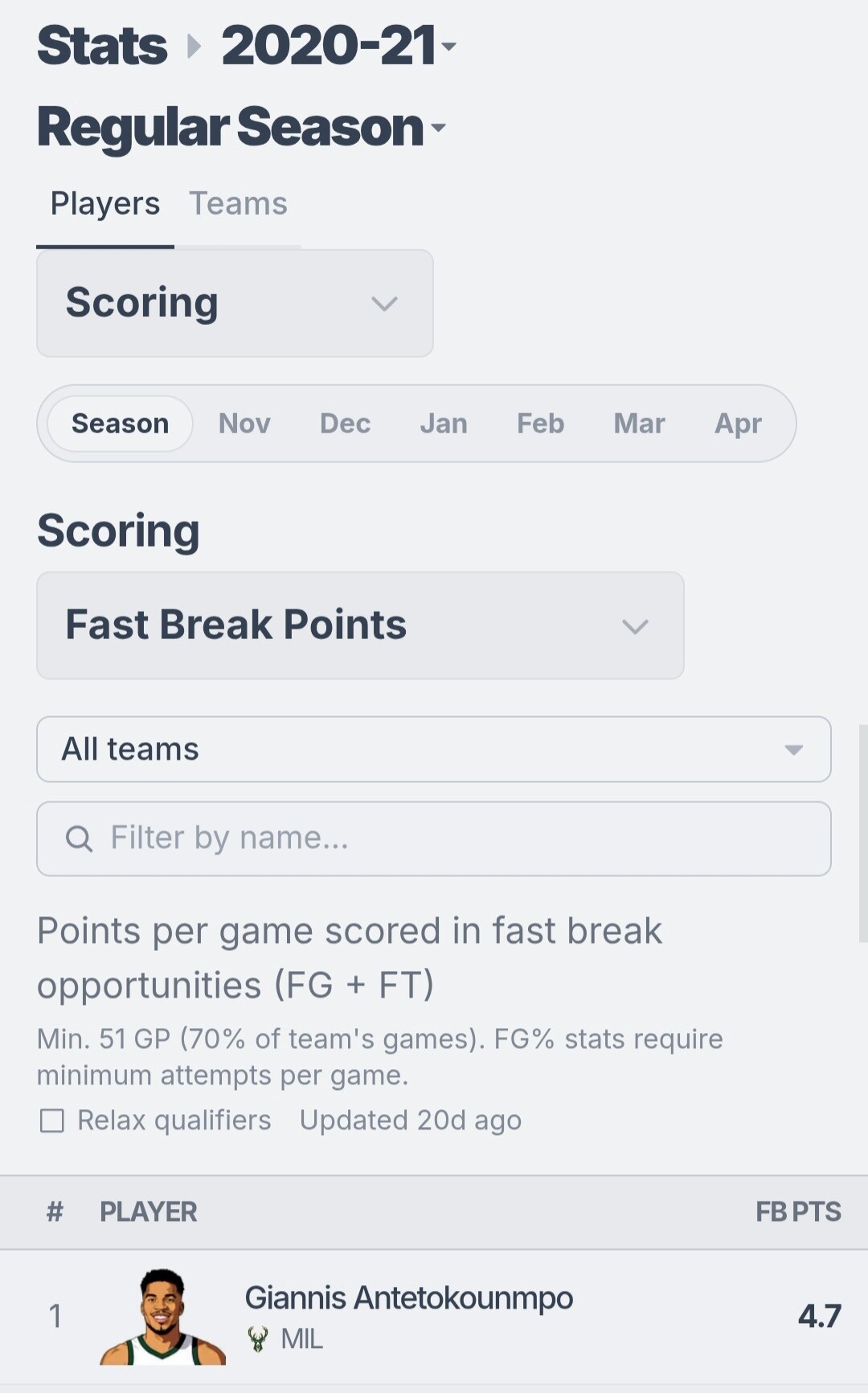Image resolution: width=868 pixels, height=1393 pixels.
Task: Go to the Stats breadcrumb link
Action: click(x=102, y=45)
